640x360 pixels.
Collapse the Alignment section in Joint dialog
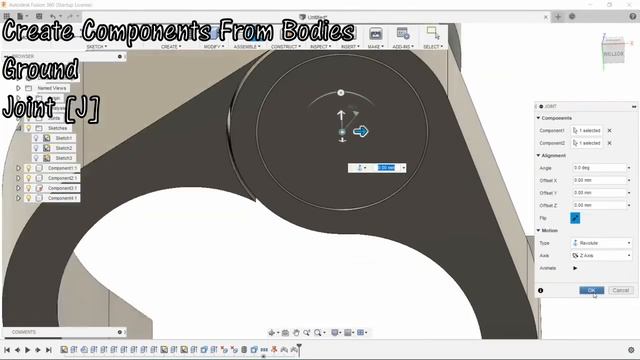(x=538, y=156)
